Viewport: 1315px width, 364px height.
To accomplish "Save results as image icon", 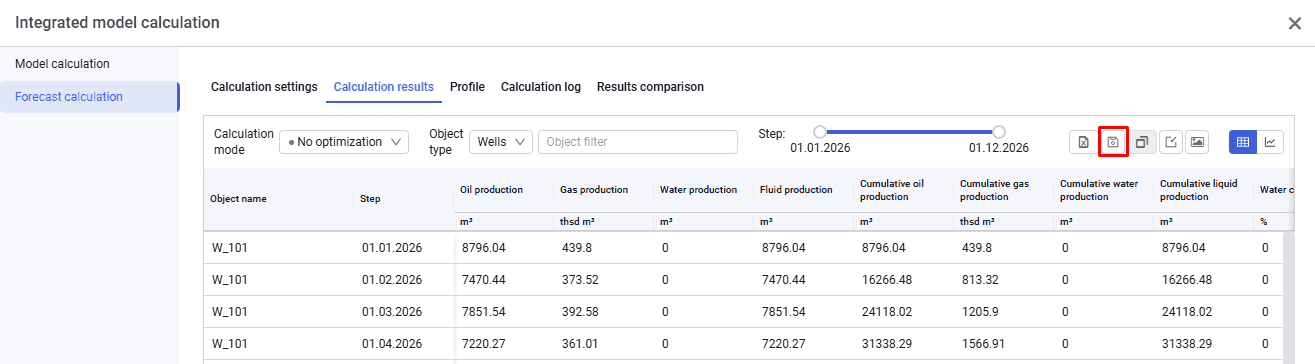I will click(1196, 142).
